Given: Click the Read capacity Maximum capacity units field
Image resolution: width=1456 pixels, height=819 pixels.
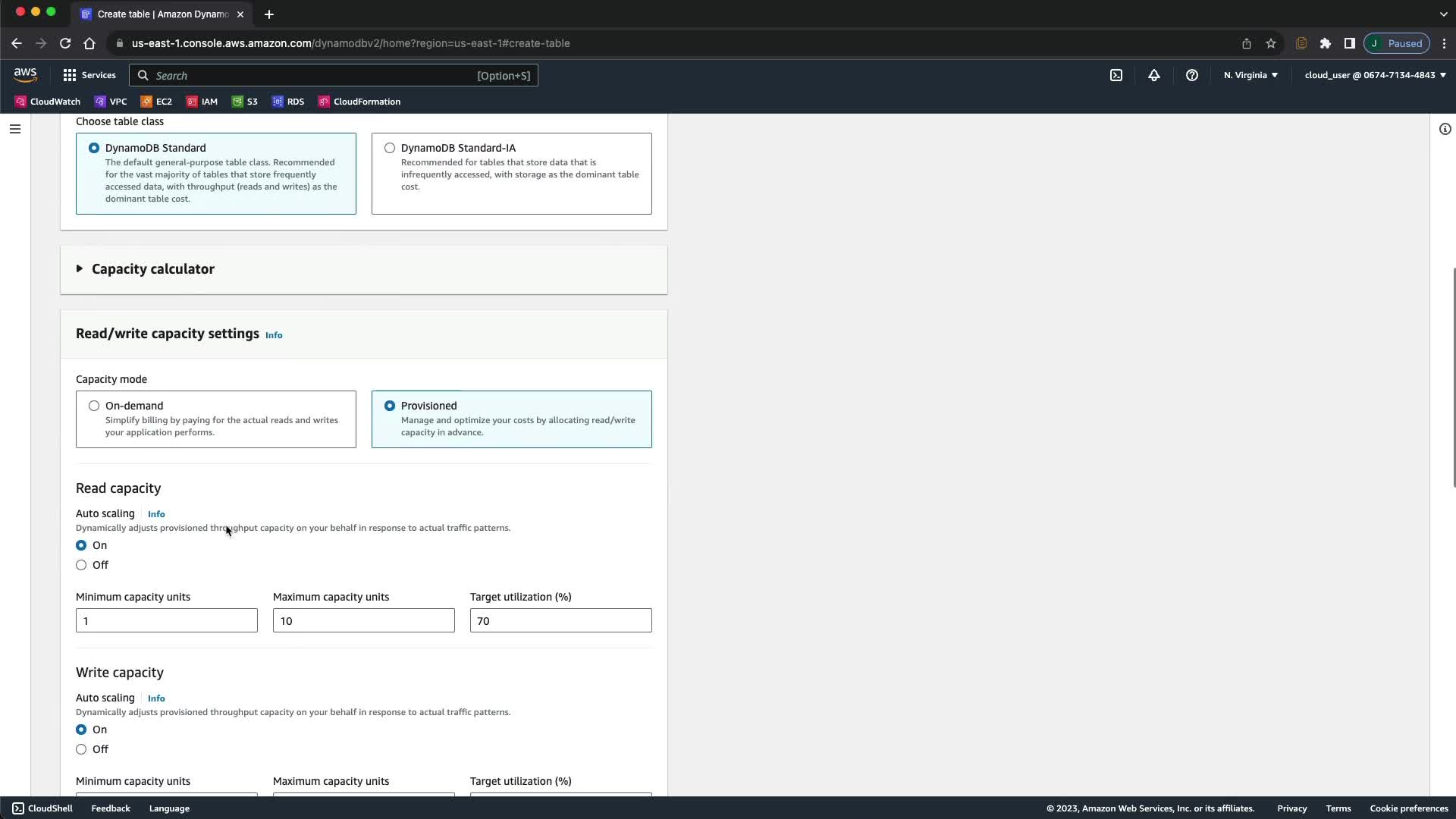Looking at the screenshot, I should 363,621.
